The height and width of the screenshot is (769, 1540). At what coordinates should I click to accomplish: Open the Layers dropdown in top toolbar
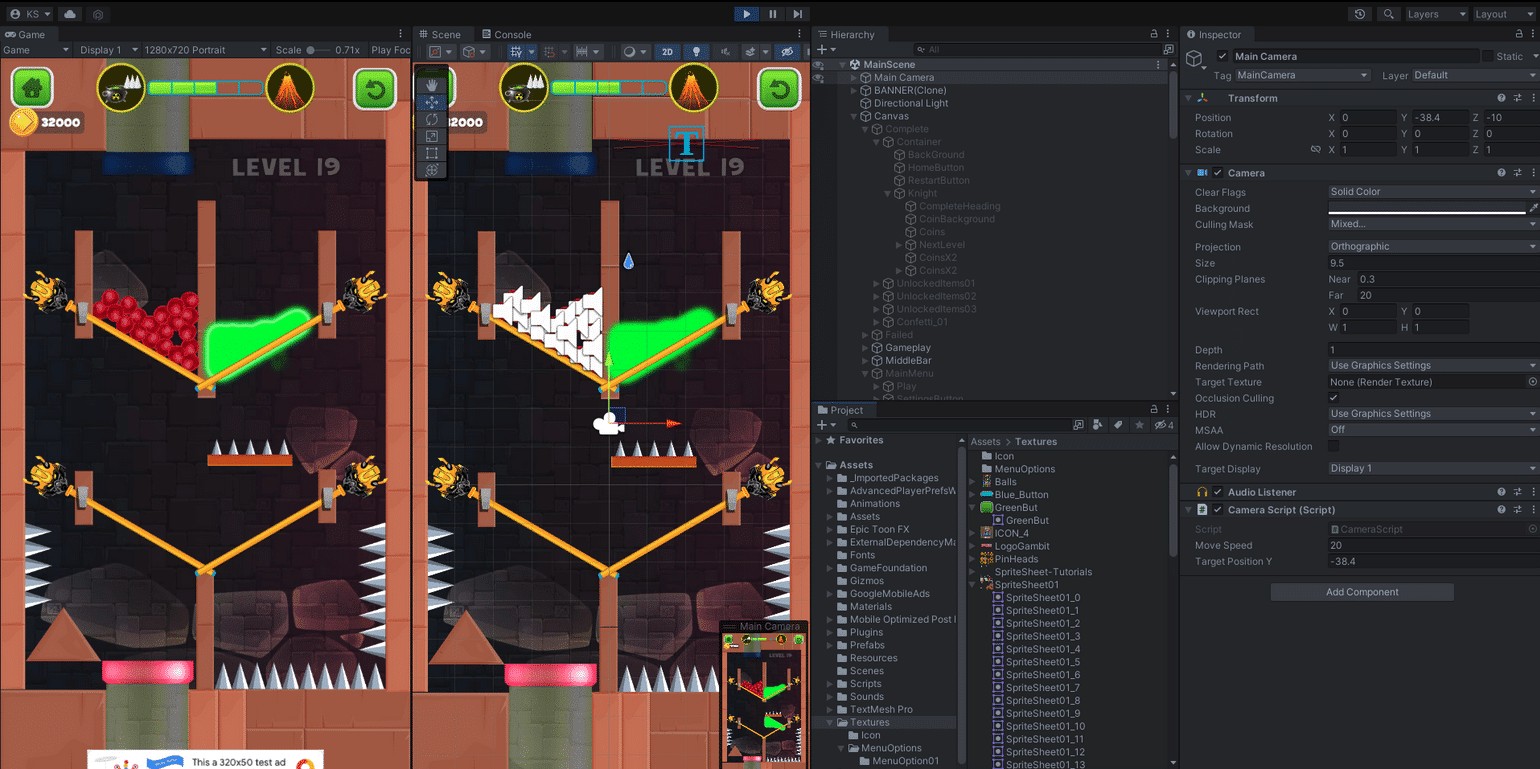1435,14
